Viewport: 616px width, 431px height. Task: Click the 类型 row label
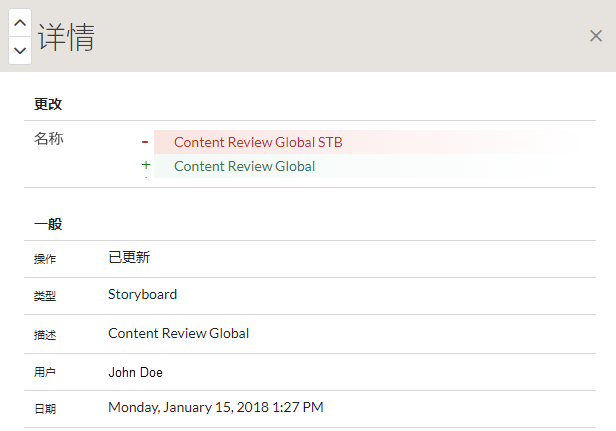(45, 297)
